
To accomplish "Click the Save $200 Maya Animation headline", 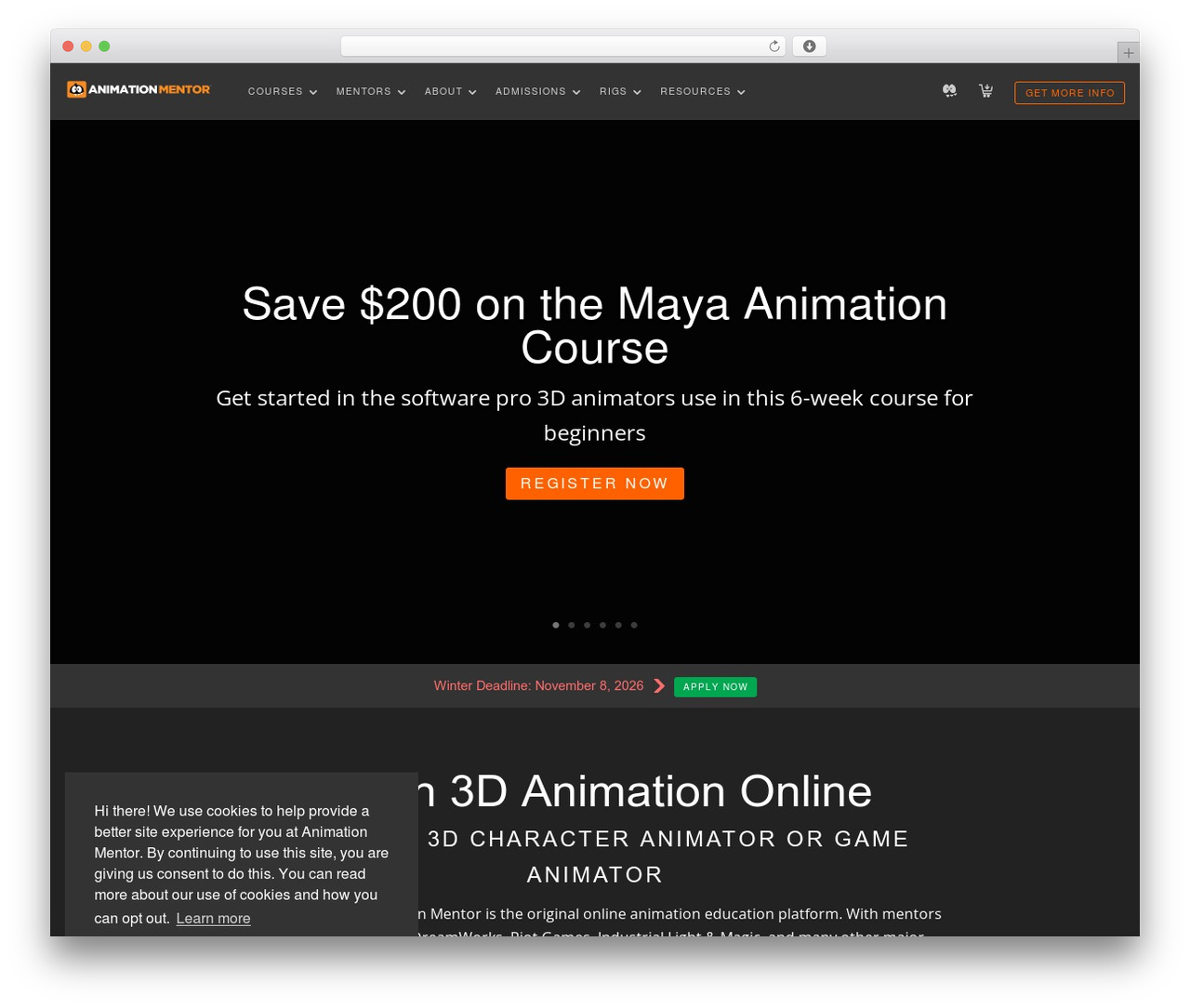I will (595, 325).
